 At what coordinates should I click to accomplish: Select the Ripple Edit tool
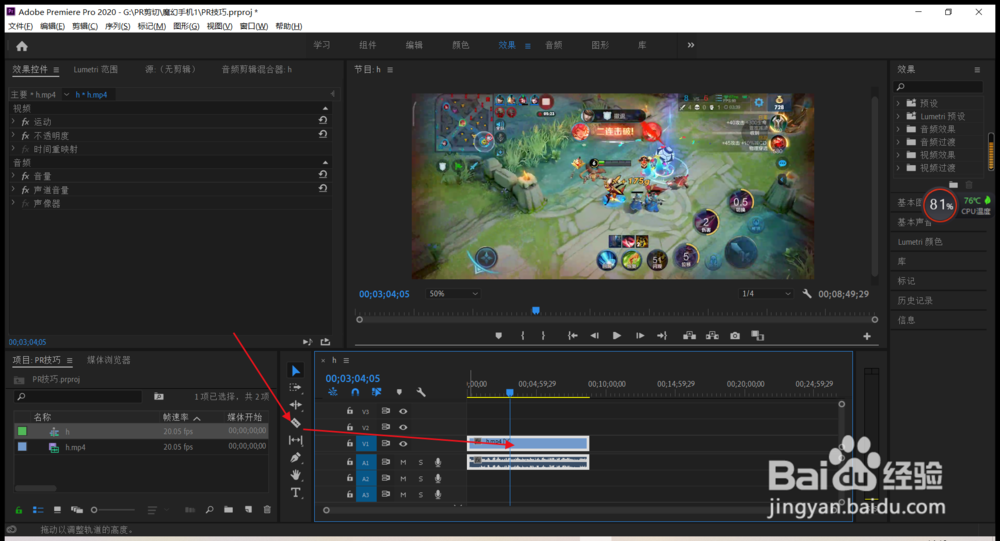tap(295, 404)
